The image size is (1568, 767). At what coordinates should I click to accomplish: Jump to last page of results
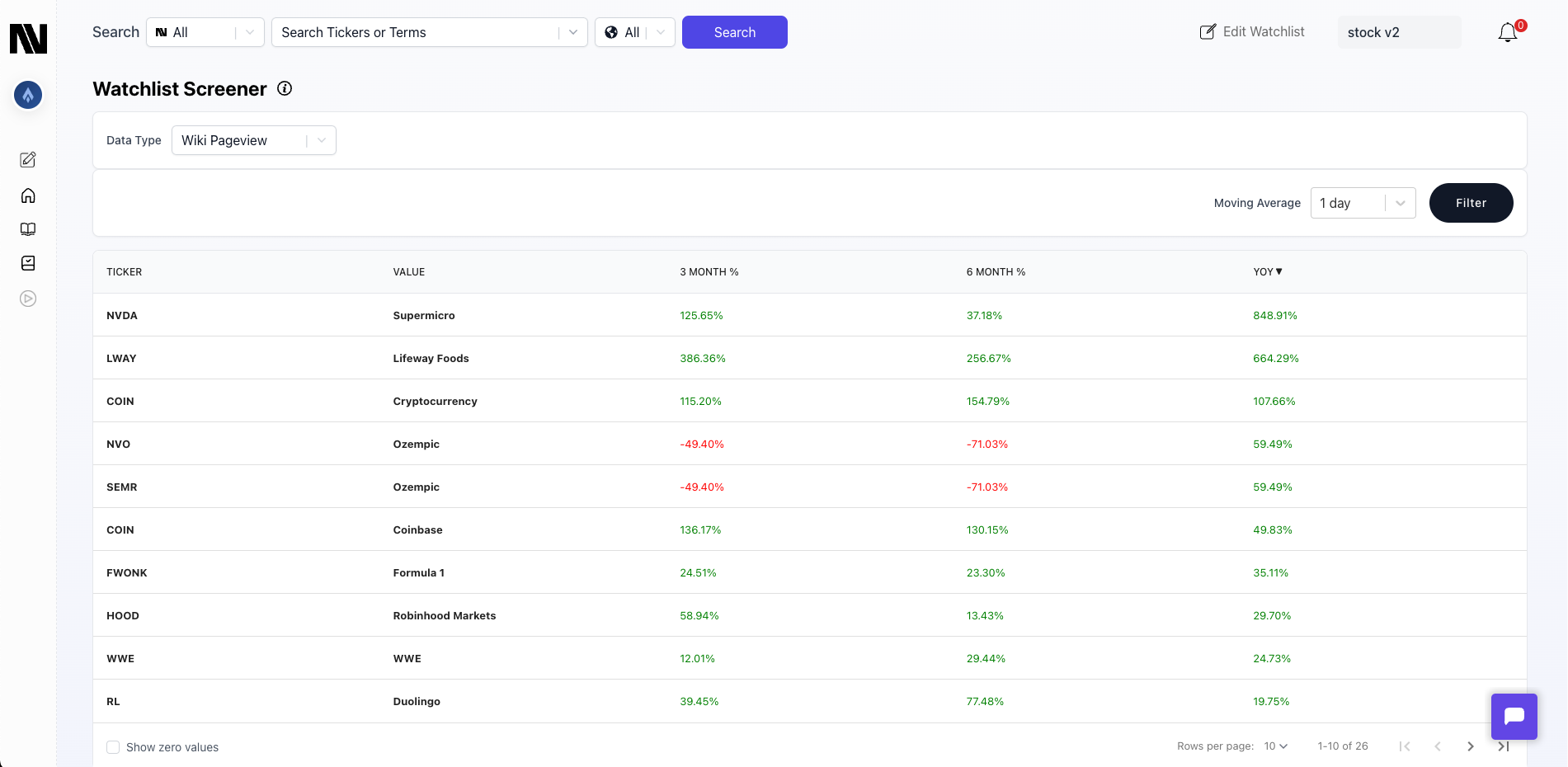pyautogui.click(x=1504, y=746)
